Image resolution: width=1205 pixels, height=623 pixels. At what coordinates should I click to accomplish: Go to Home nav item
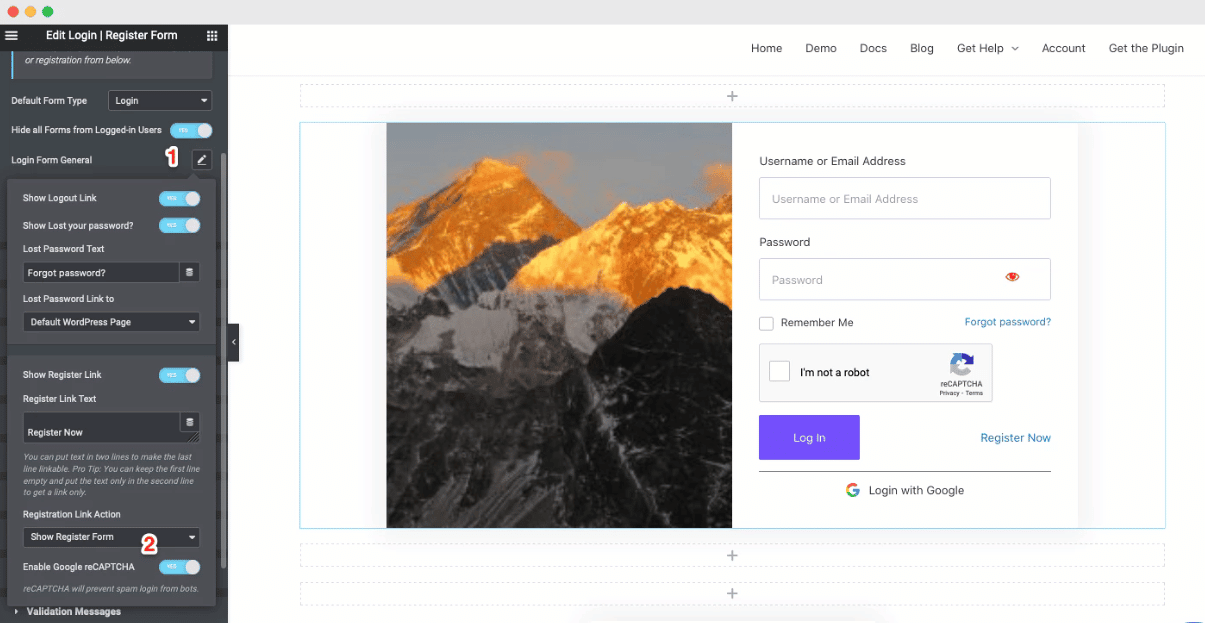coord(766,48)
